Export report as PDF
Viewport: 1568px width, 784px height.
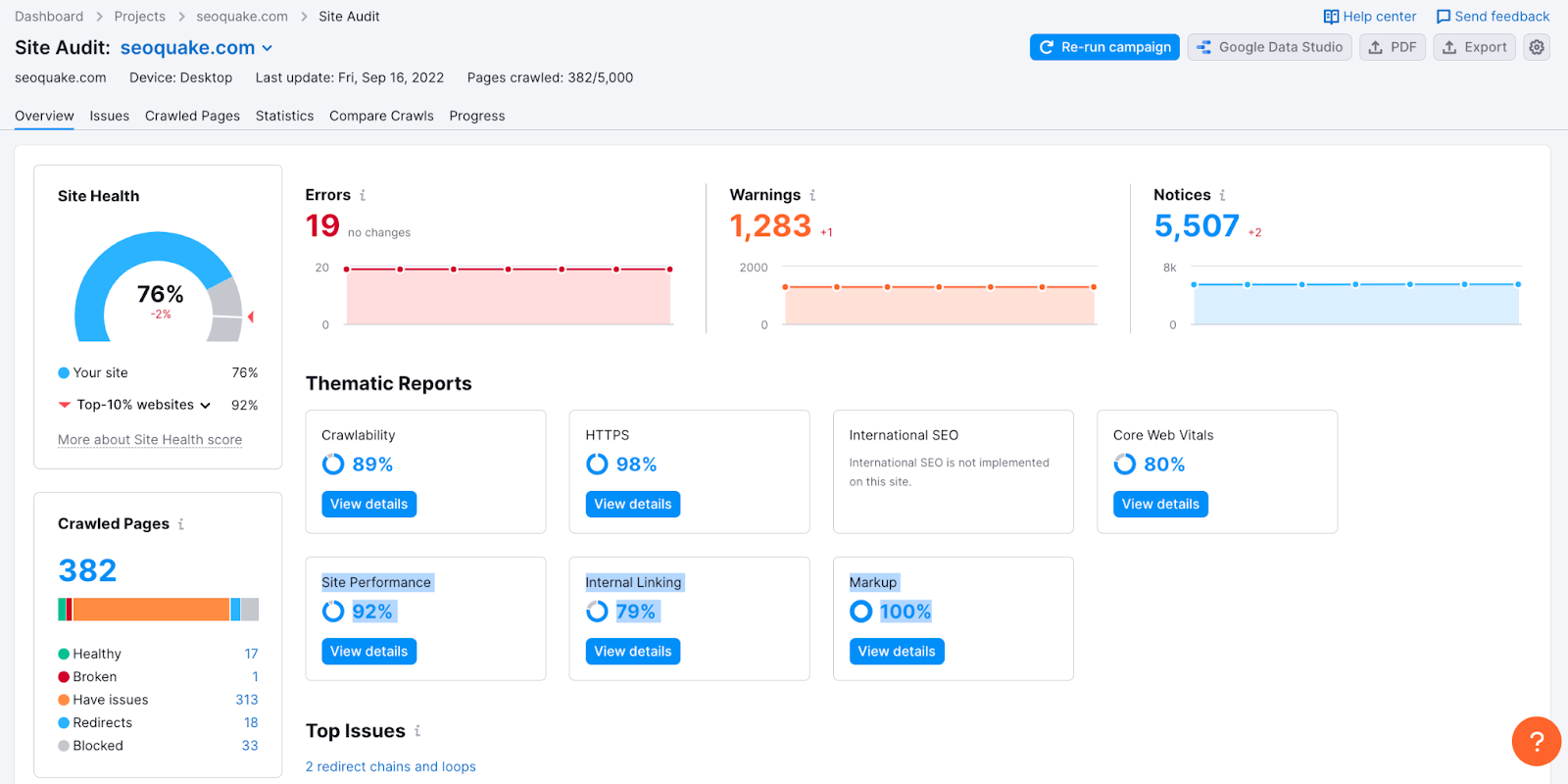[1392, 47]
